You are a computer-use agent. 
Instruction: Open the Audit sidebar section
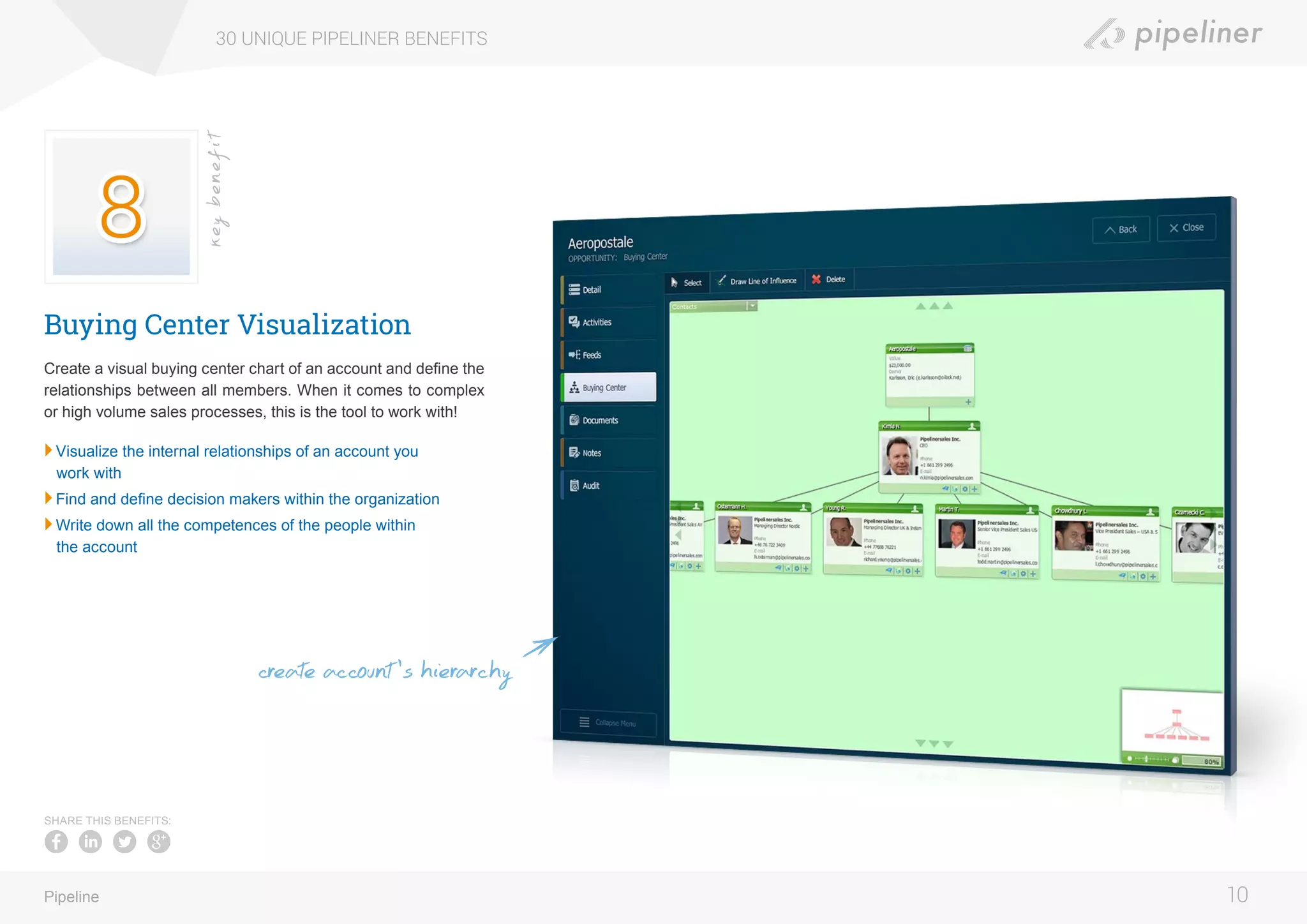[609, 486]
